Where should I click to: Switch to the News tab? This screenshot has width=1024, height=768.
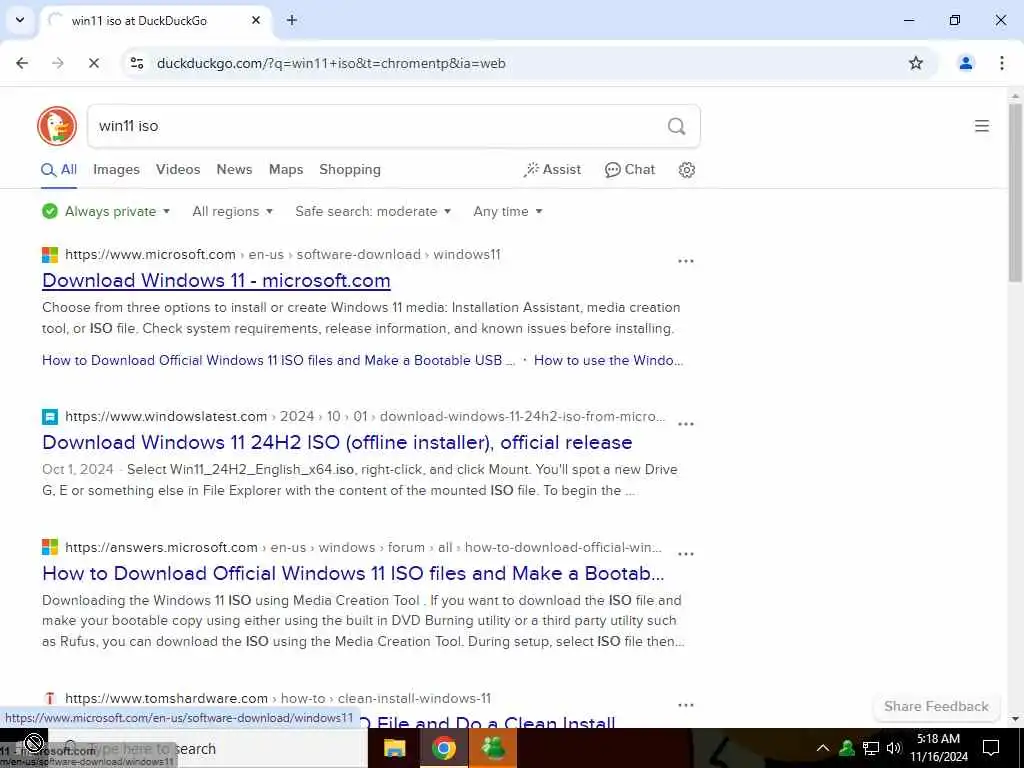(x=234, y=170)
